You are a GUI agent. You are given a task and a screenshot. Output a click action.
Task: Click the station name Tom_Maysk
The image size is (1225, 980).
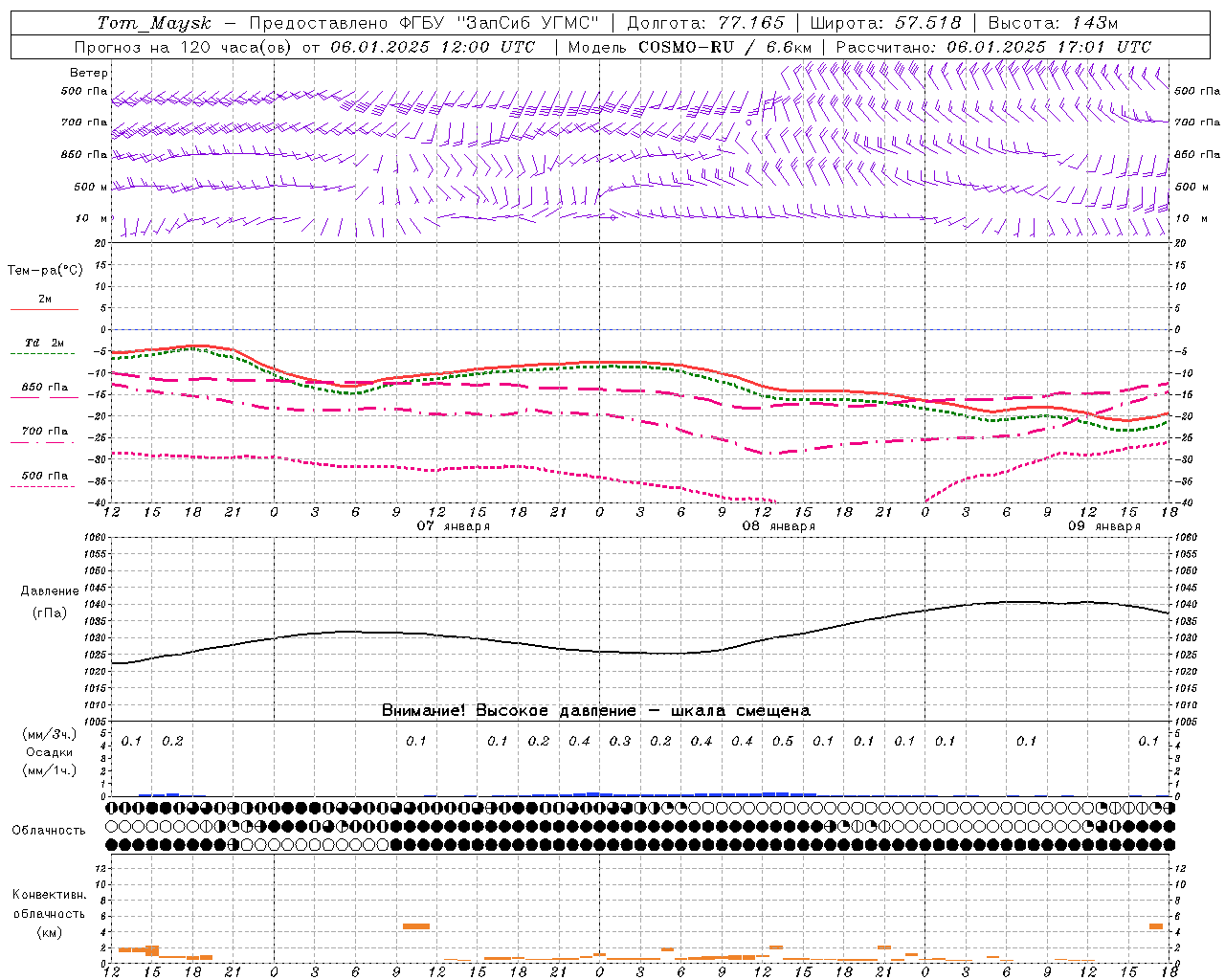154,23
